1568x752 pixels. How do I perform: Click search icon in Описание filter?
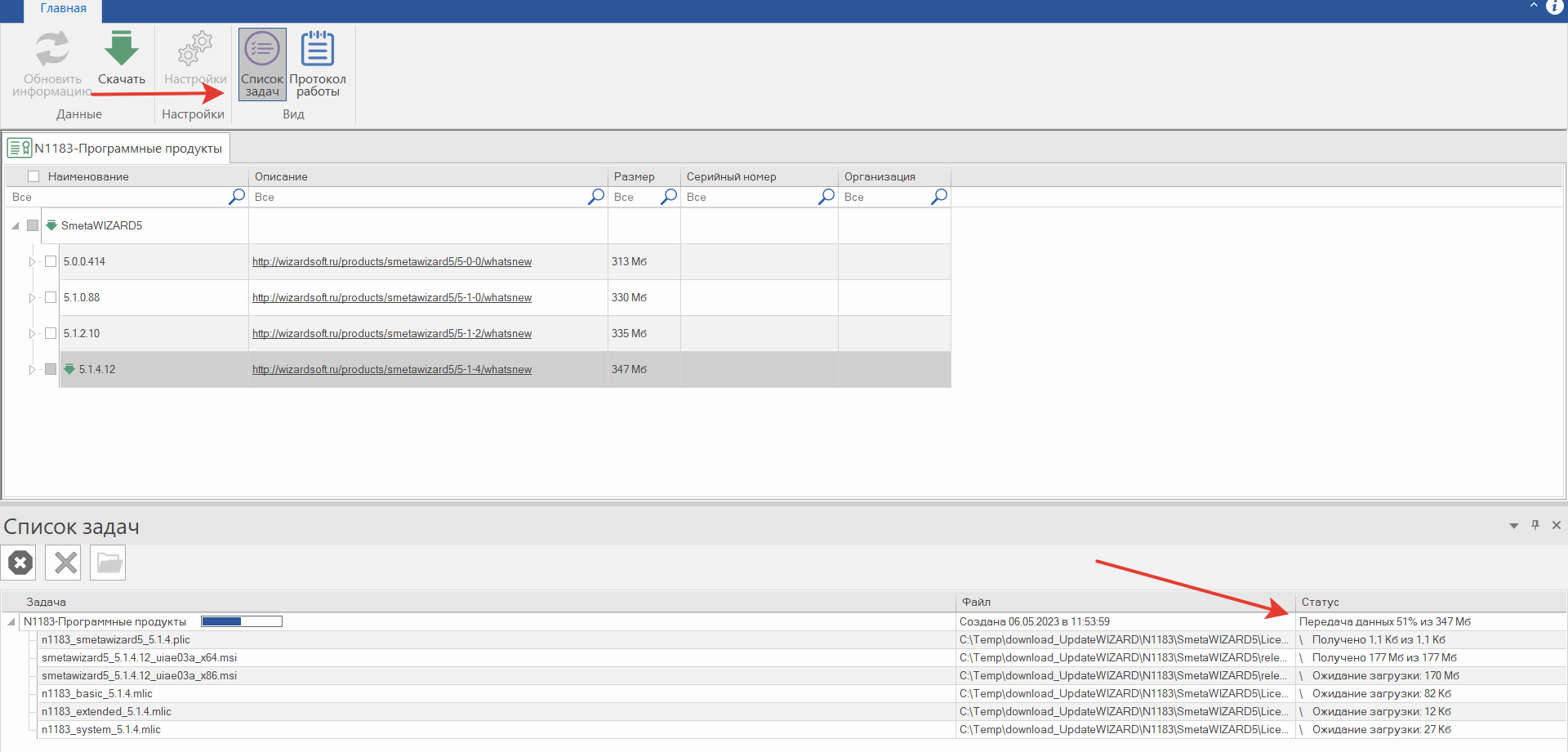tap(596, 197)
